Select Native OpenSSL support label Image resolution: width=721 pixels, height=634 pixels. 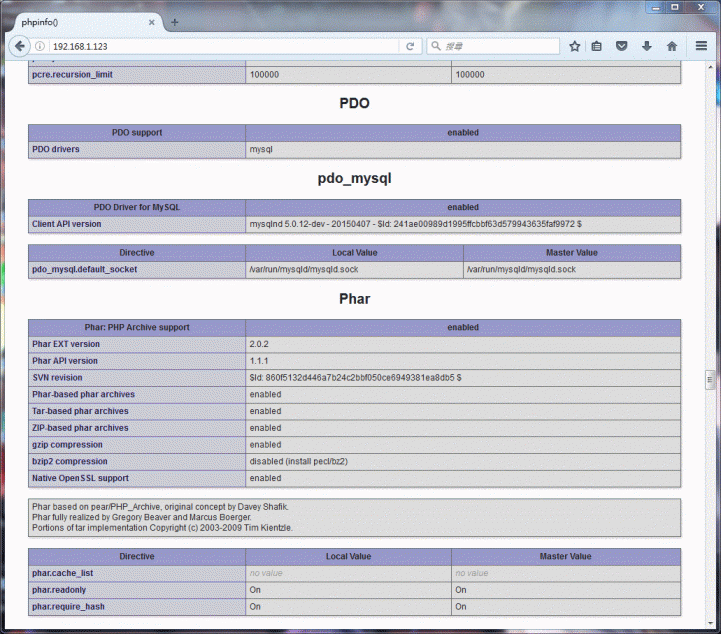[80, 478]
